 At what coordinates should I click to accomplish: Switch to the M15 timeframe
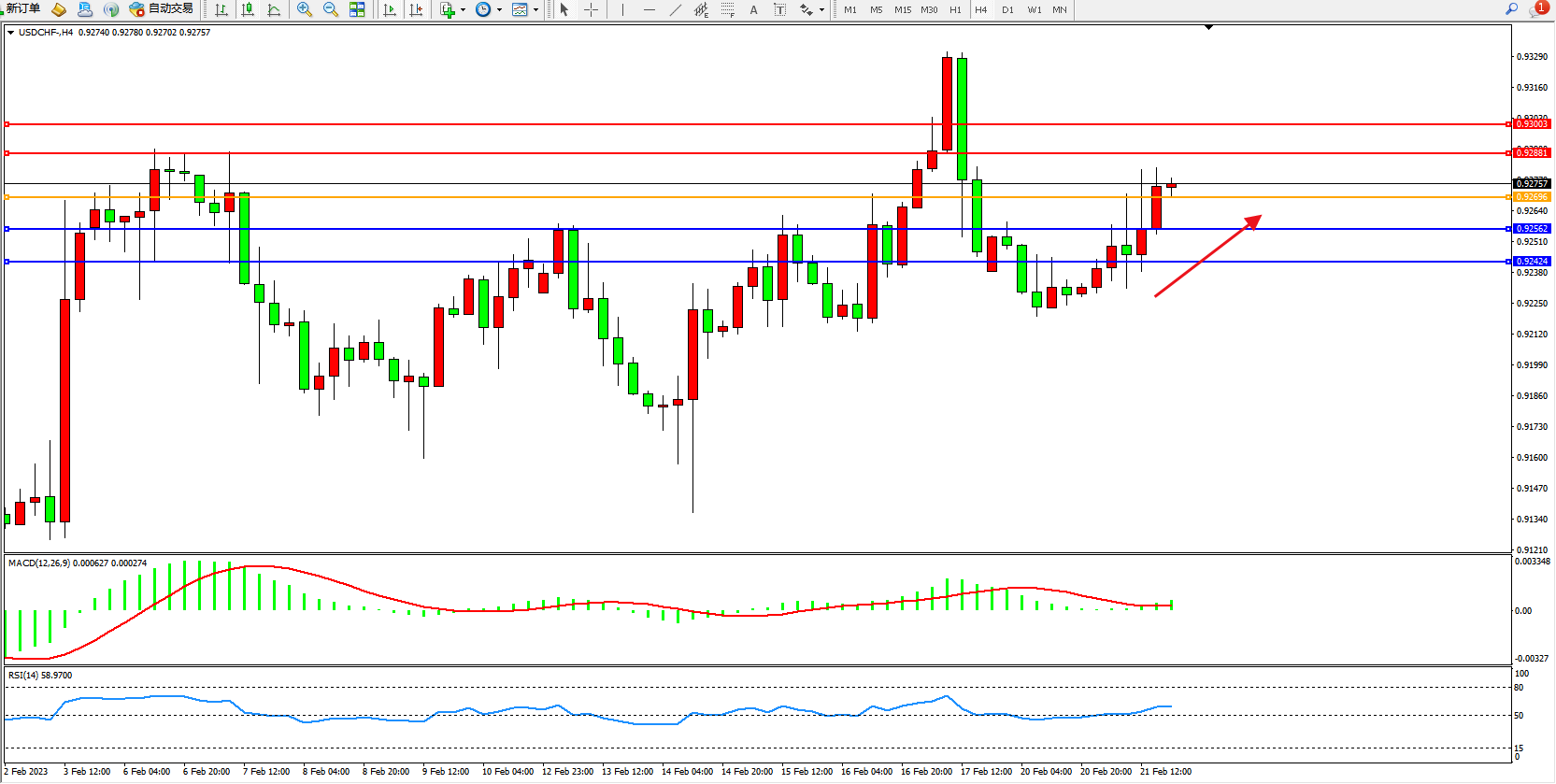(x=902, y=9)
